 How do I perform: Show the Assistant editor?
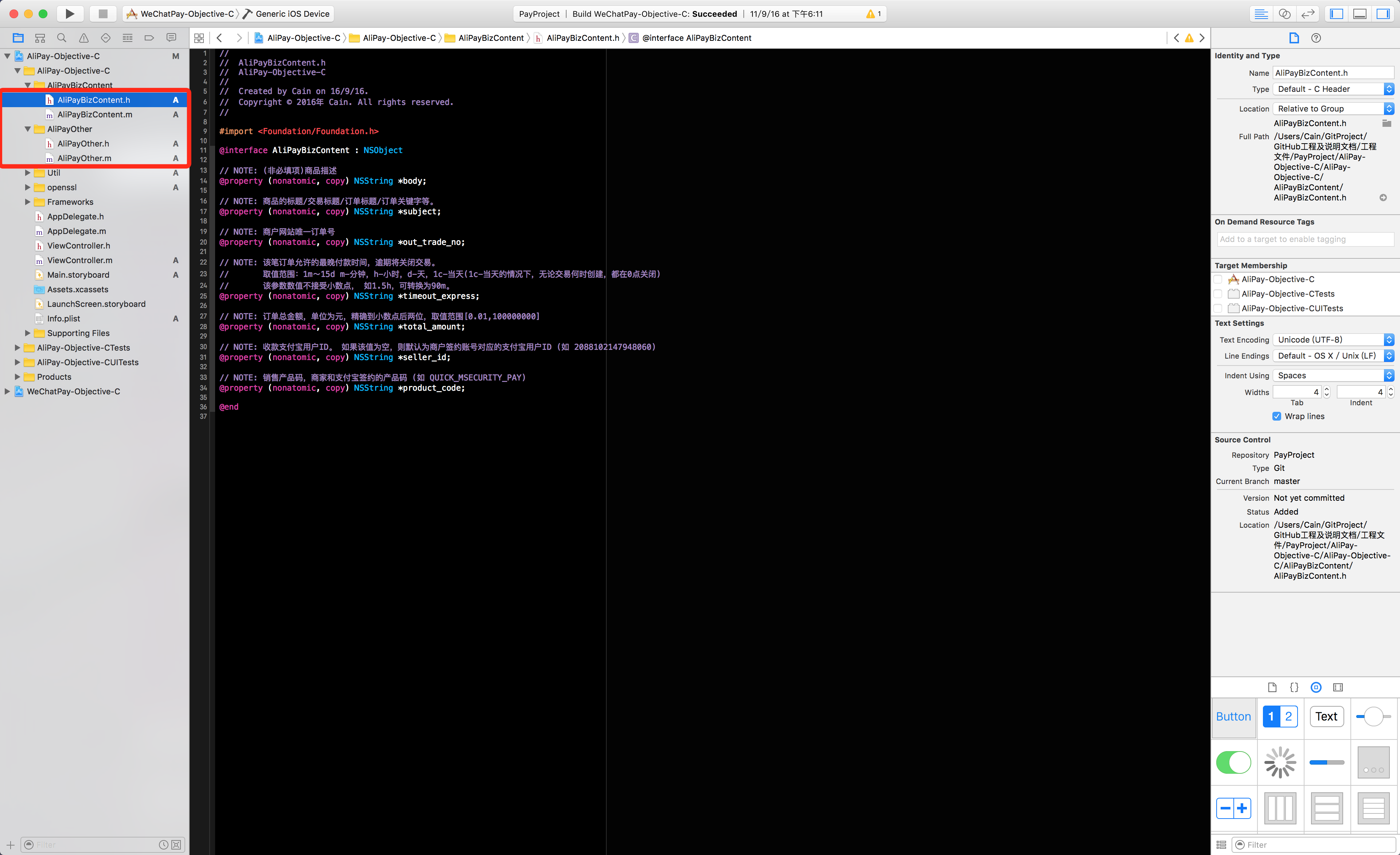coord(1284,13)
